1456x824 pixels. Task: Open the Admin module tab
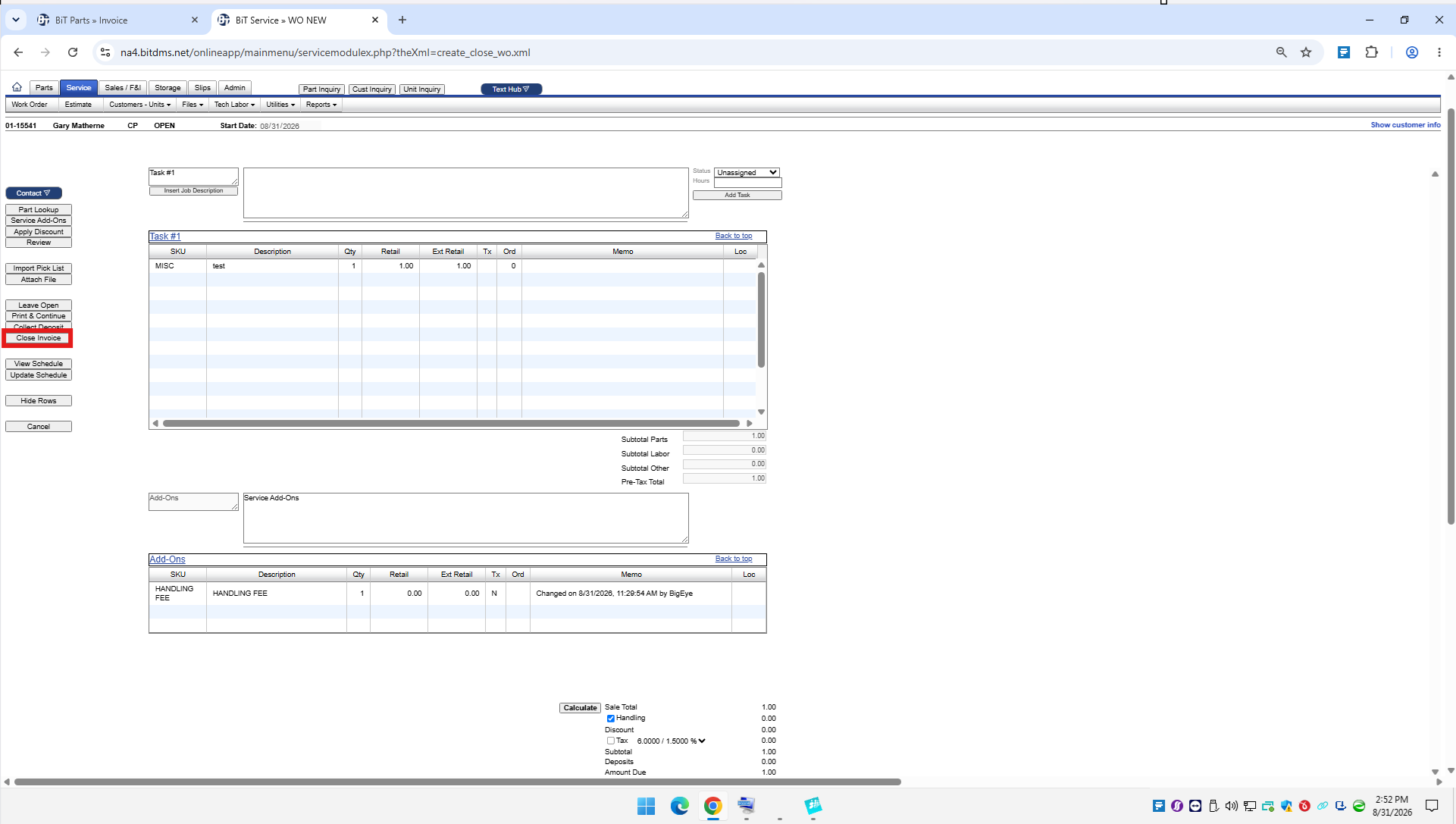(x=234, y=88)
